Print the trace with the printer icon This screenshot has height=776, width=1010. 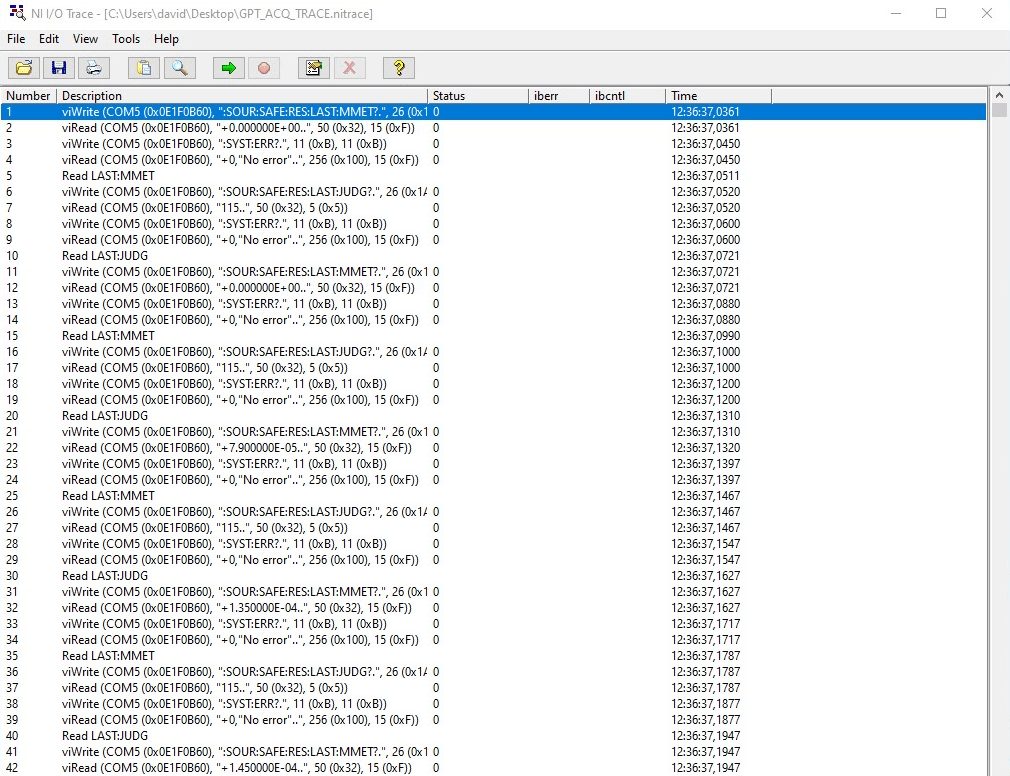[94, 68]
